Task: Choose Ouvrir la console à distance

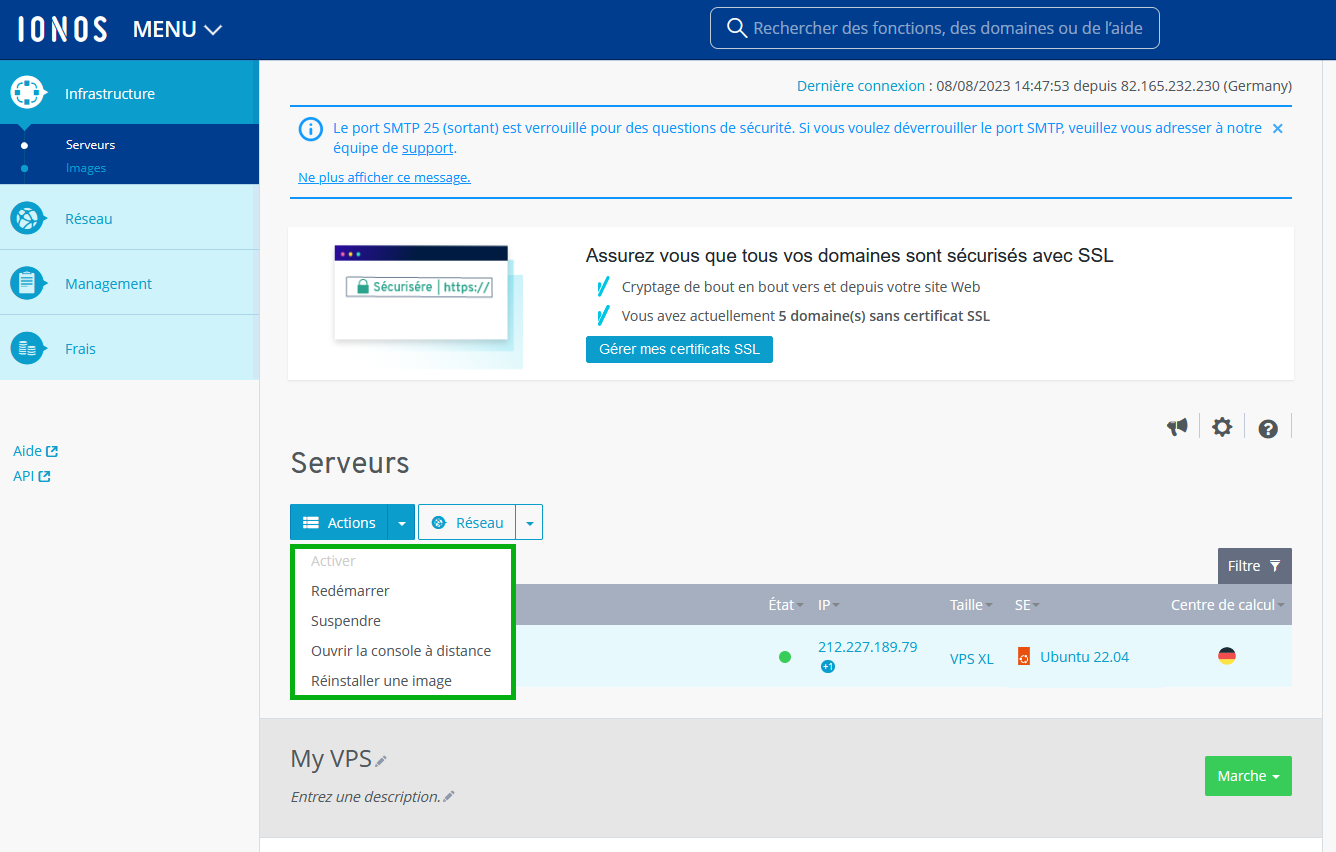Action: pos(401,651)
